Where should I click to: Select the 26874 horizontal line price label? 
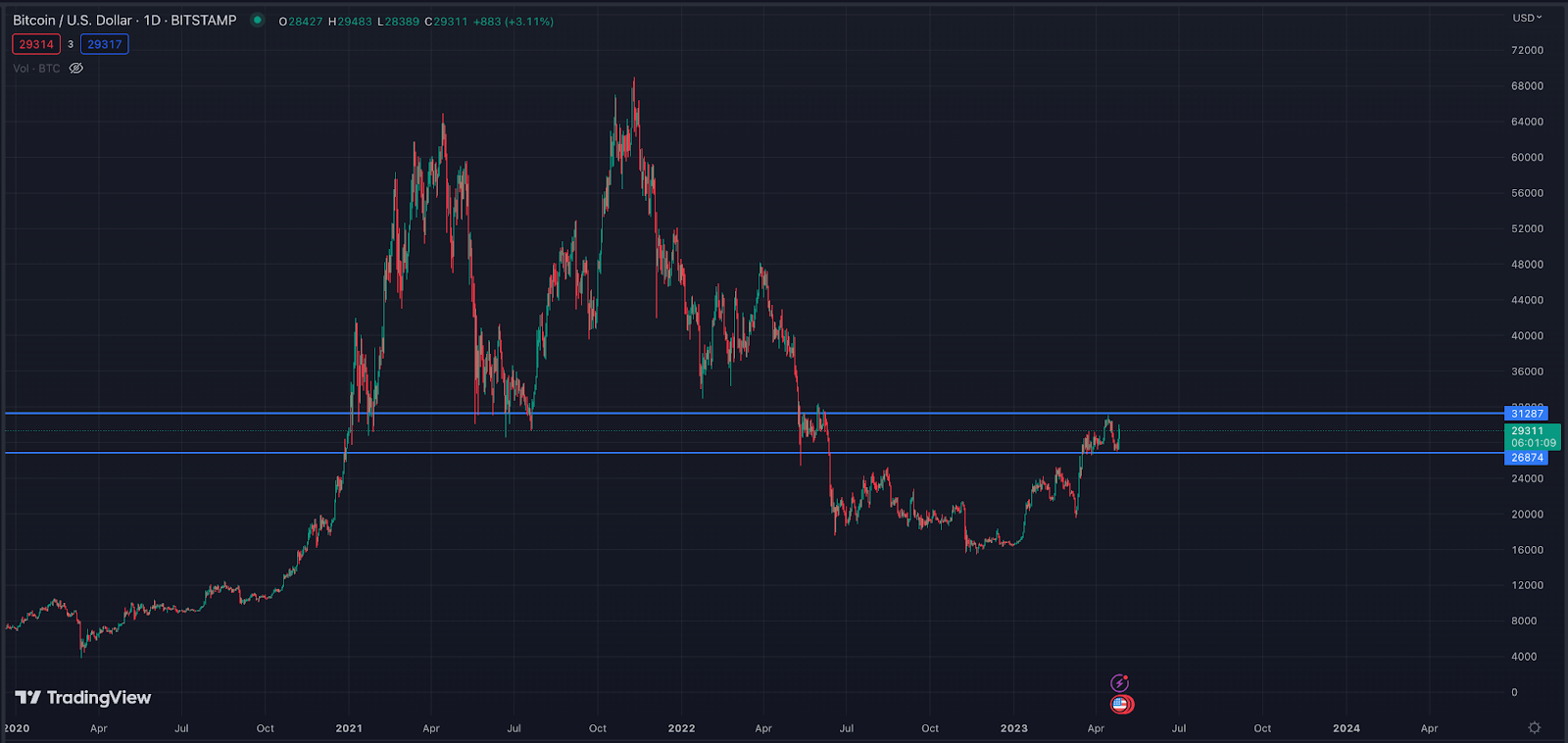(x=1526, y=458)
